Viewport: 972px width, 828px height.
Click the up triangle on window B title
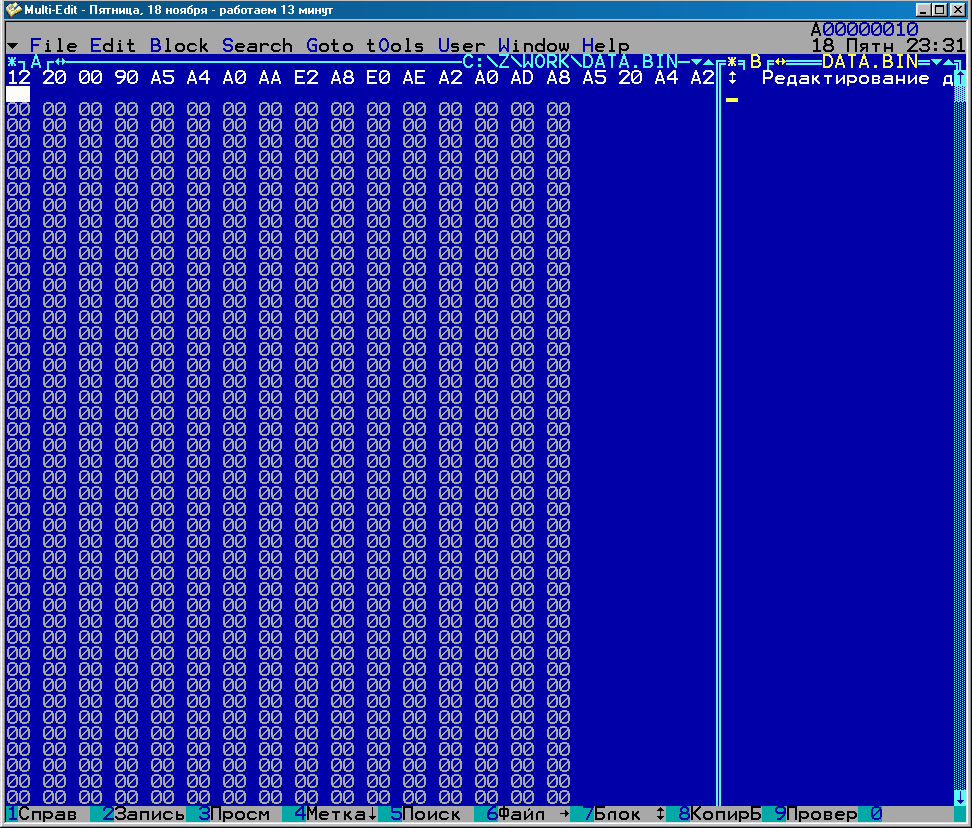948,62
